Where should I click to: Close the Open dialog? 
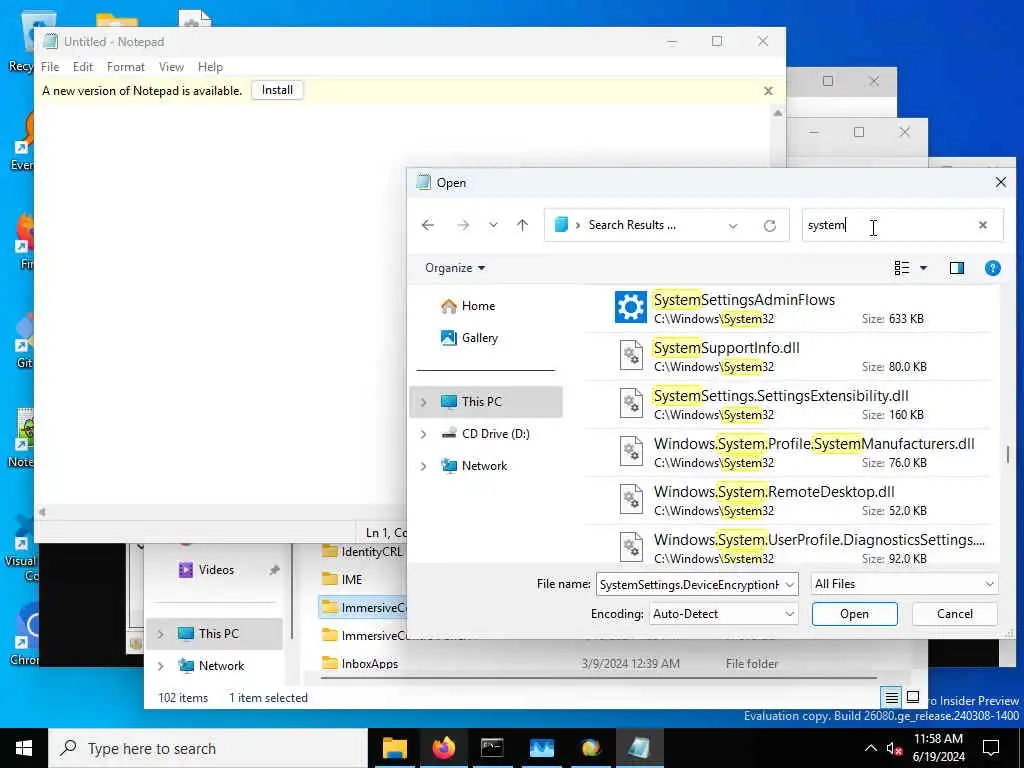pos(1000,182)
